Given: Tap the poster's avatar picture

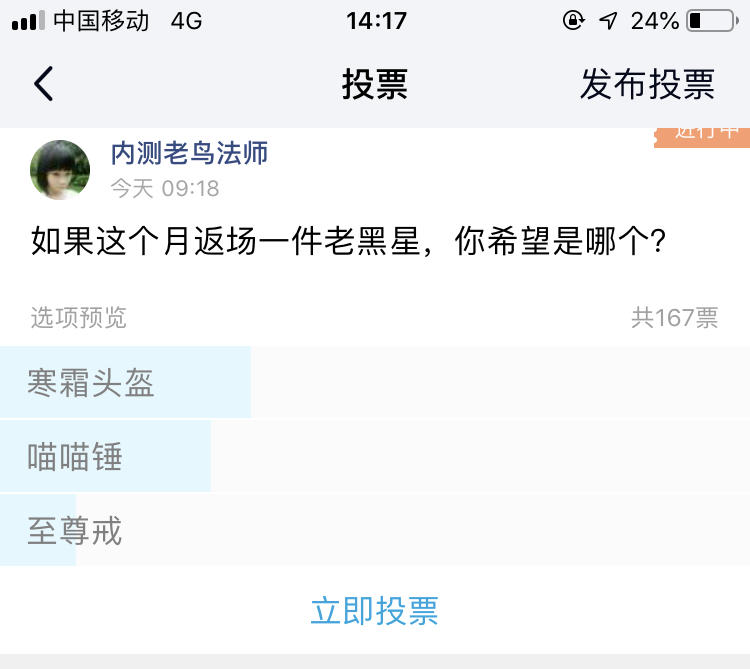Looking at the screenshot, I should coord(60,170).
